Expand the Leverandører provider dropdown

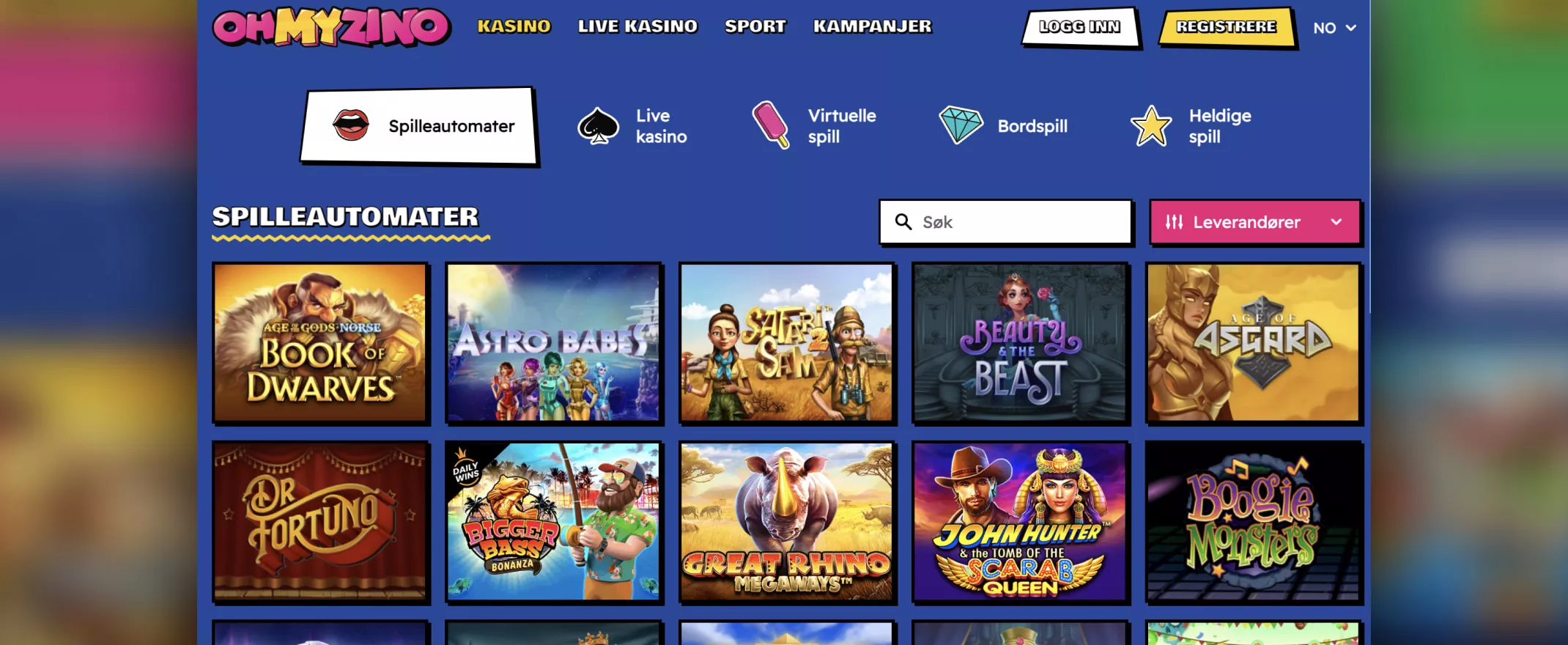click(1255, 222)
